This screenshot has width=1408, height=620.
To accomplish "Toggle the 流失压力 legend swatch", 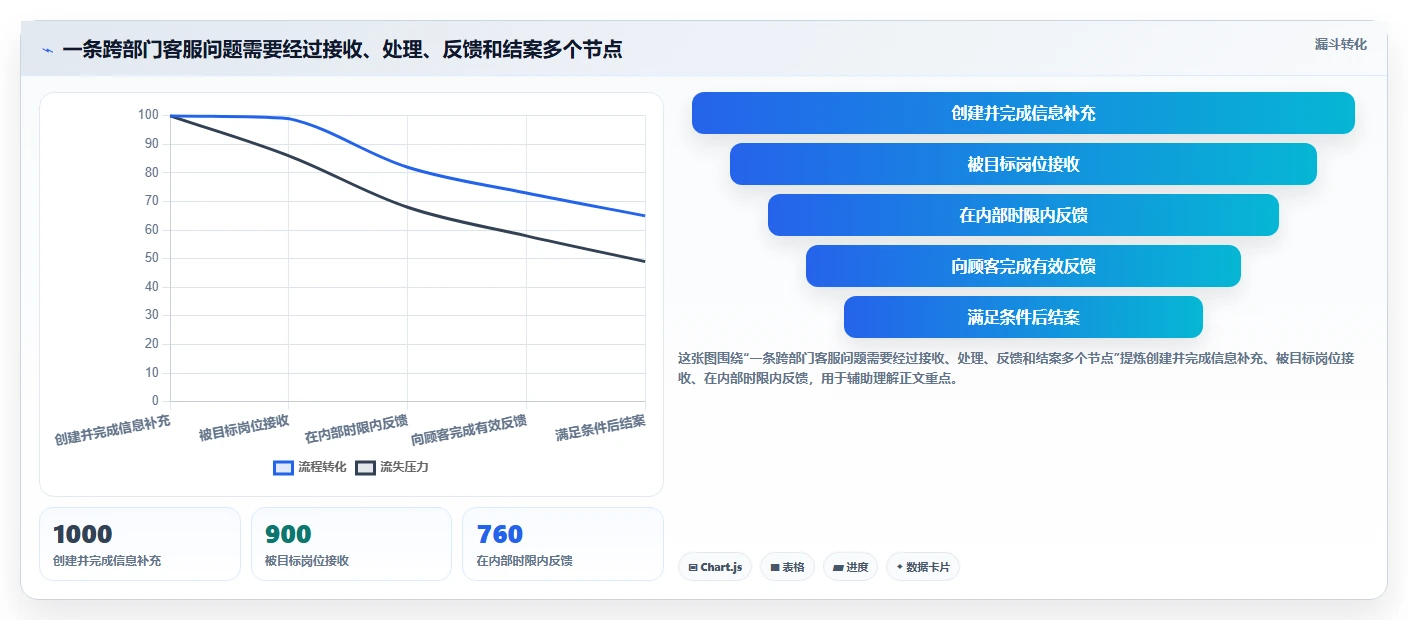I will tap(366, 467).
